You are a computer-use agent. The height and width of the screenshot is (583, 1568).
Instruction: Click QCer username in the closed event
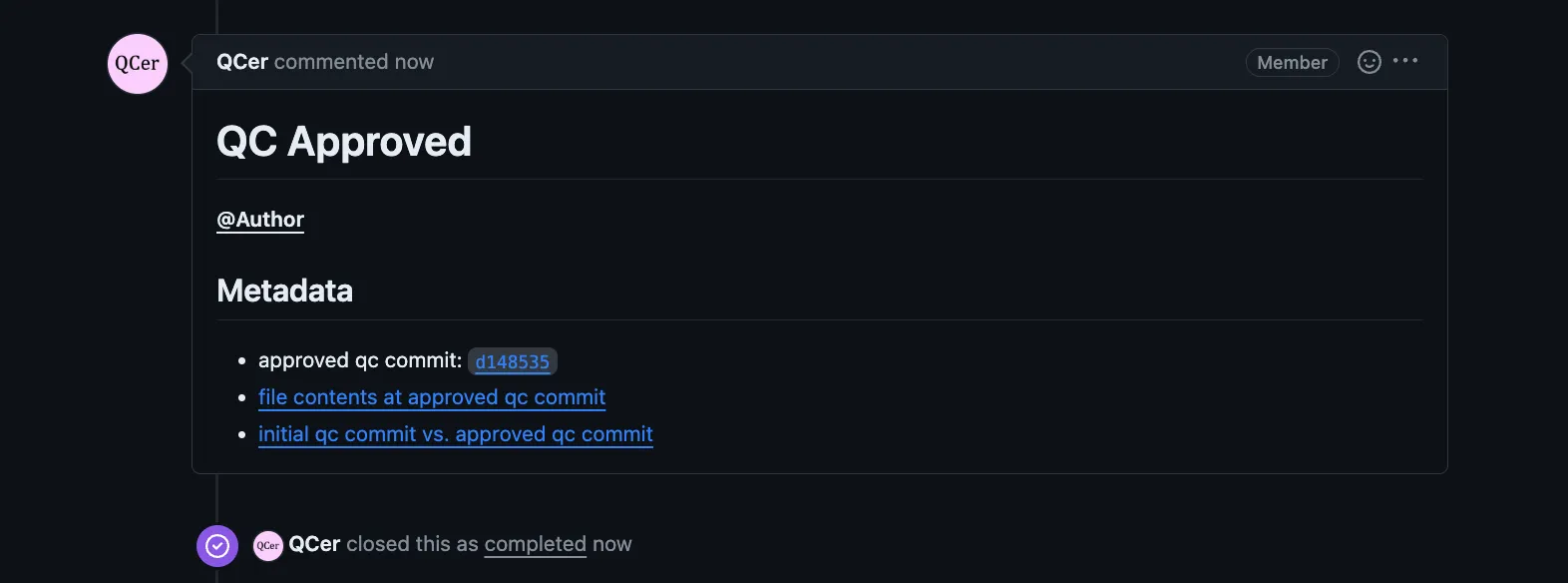314,544
